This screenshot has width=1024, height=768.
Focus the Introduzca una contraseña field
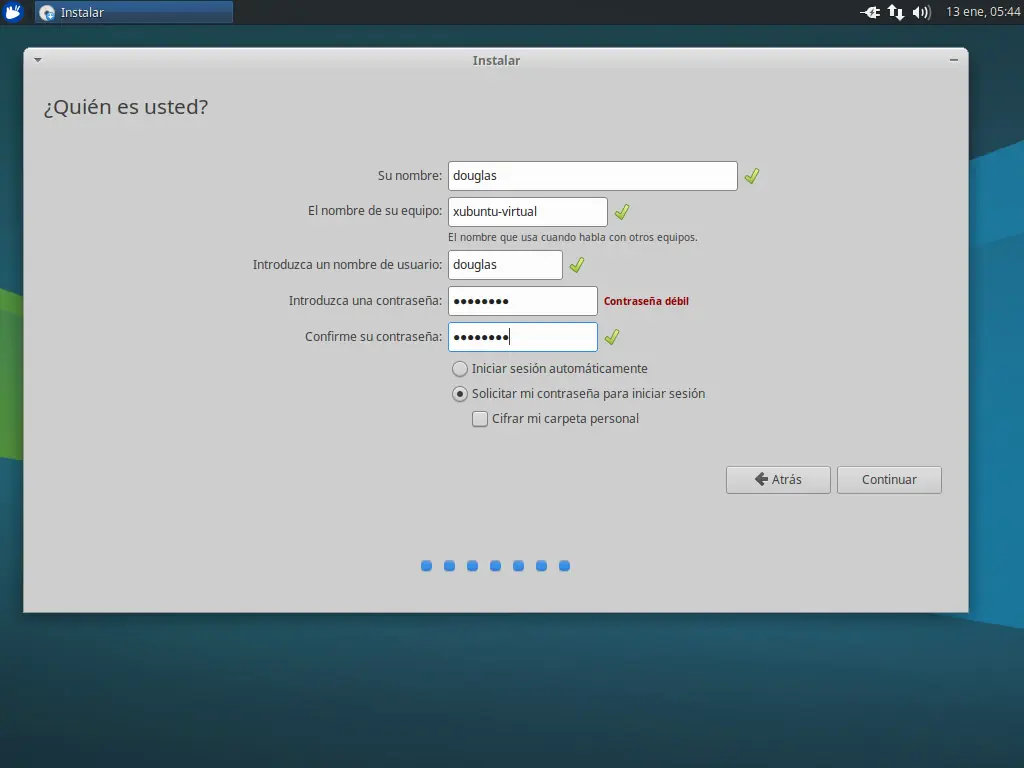pos(522,301)
